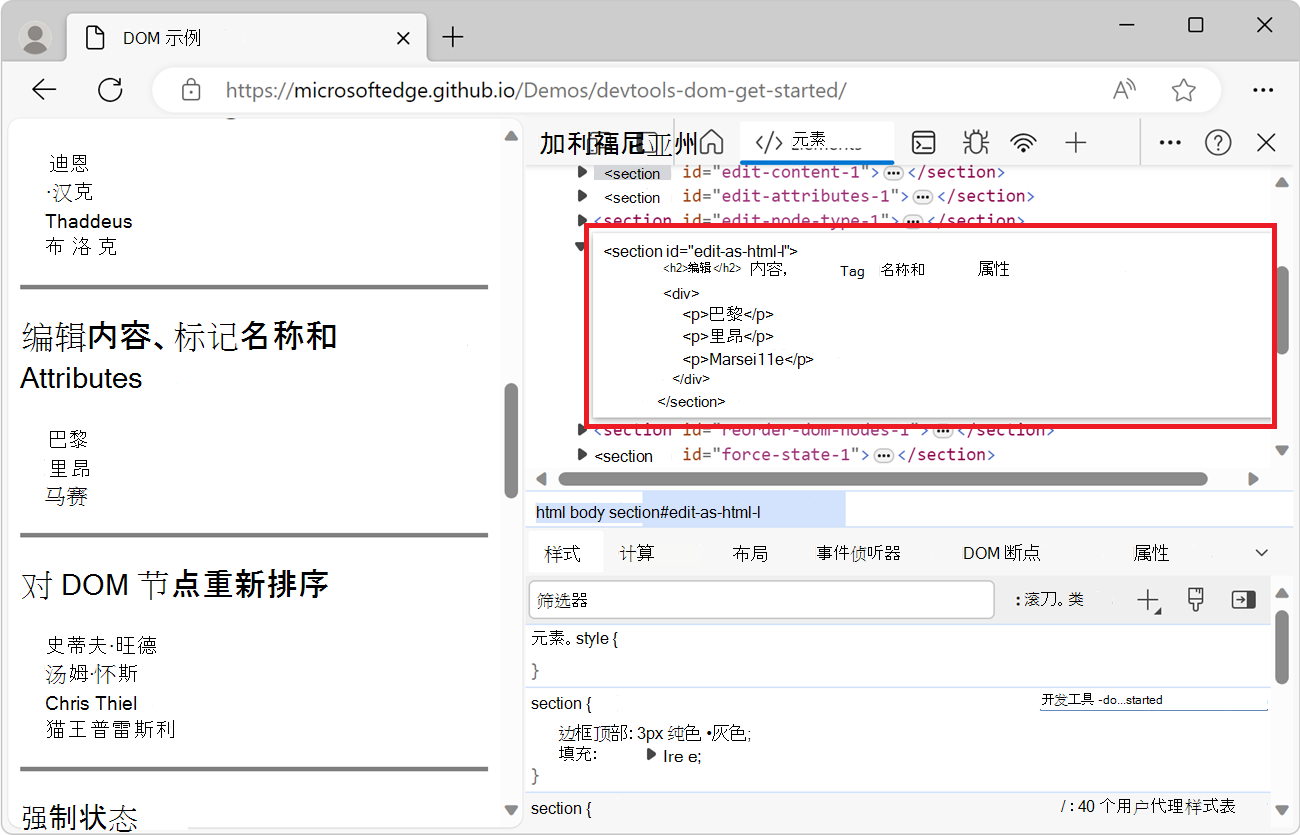Click the browser back arrow

coord(44,90)
